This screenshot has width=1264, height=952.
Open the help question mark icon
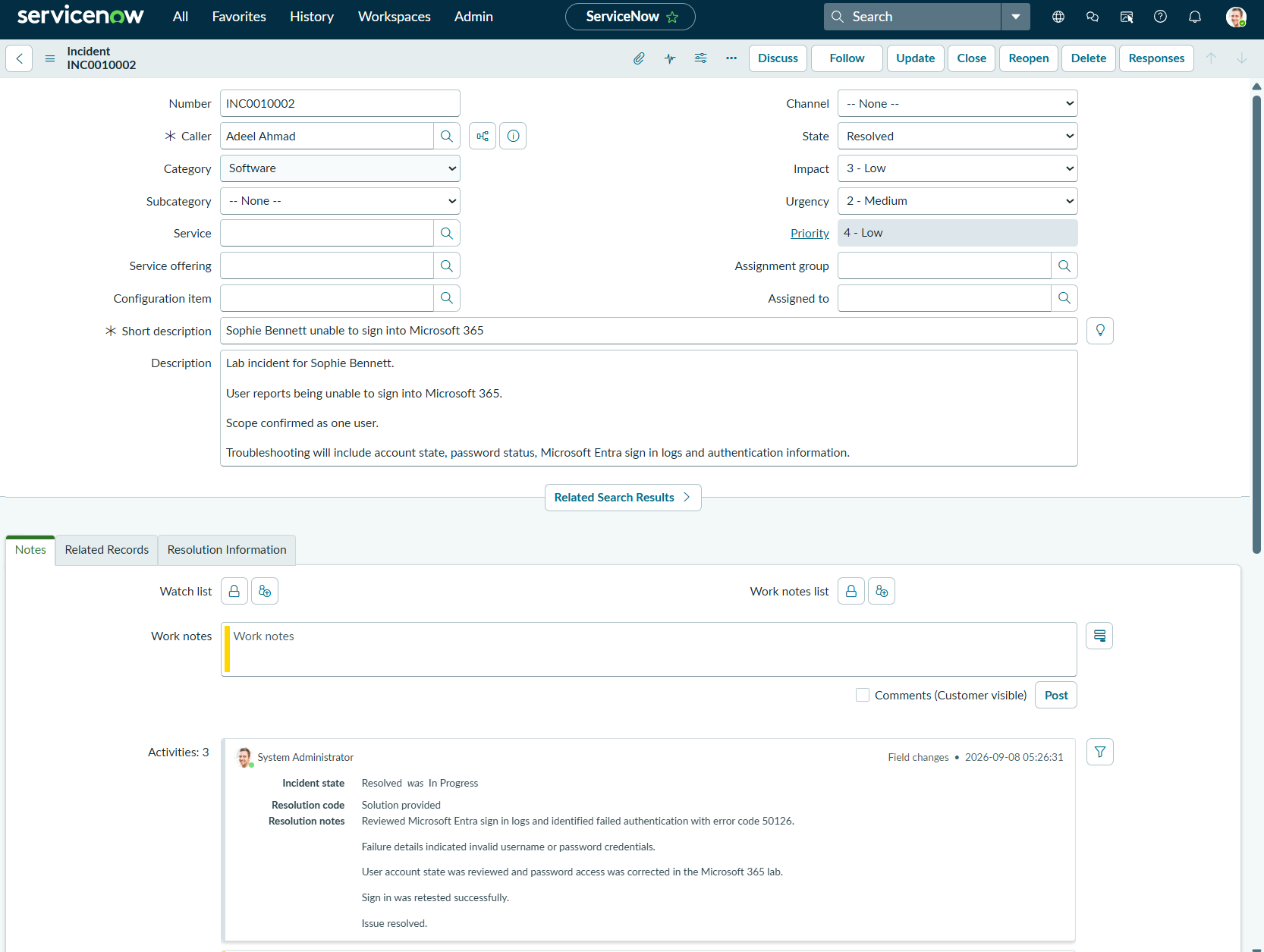coord(1160,17)
